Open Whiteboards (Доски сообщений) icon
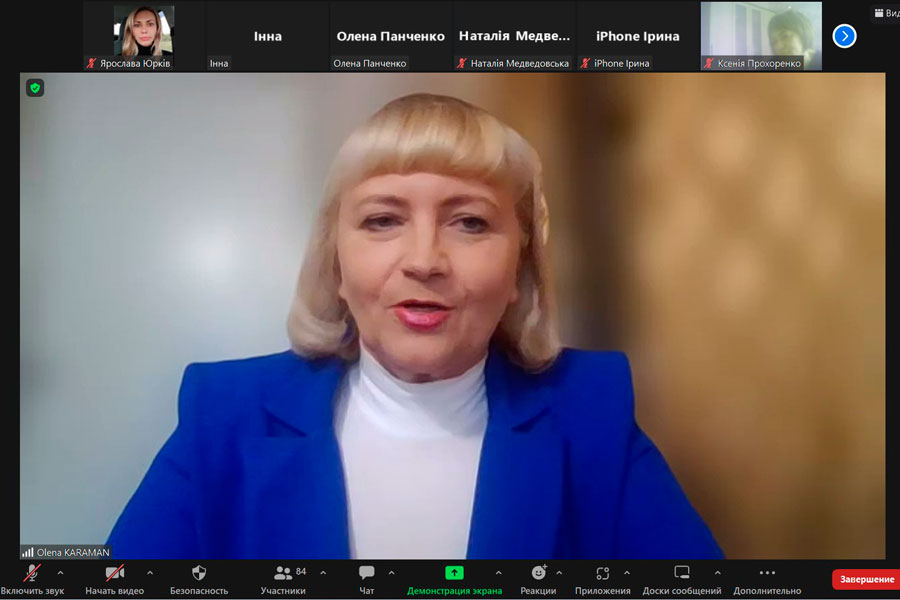Screen dimensions: 900x600 click(682, 574)
